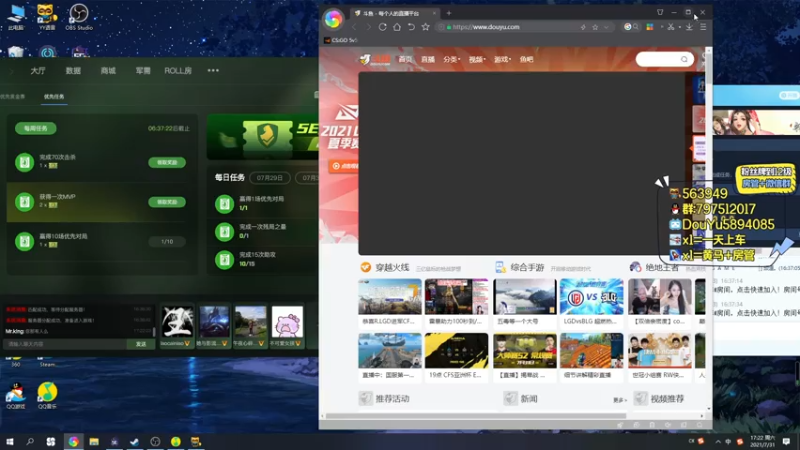The image size is (800, 450).
Task: Click taskbar search magnifier
Action: pos(30,441)
